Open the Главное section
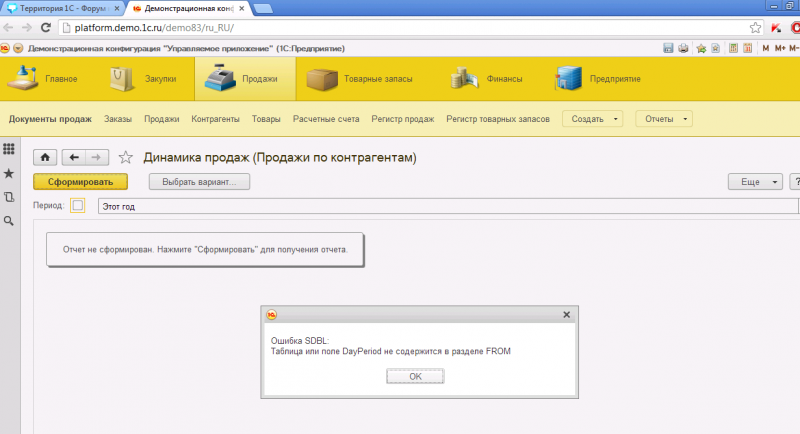 coord(43,79)
